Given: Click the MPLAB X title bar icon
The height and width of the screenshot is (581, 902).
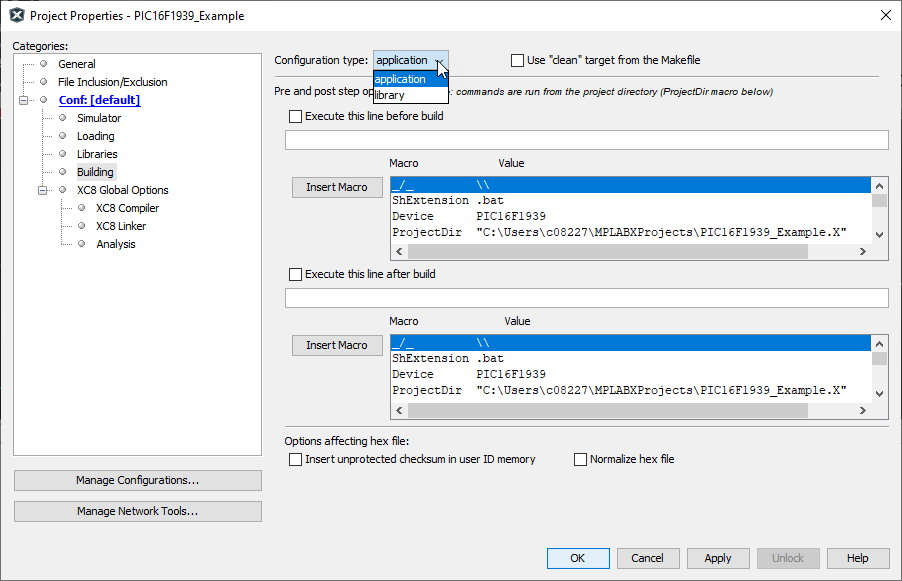Looking at the screenshot, I should [16, 16].
